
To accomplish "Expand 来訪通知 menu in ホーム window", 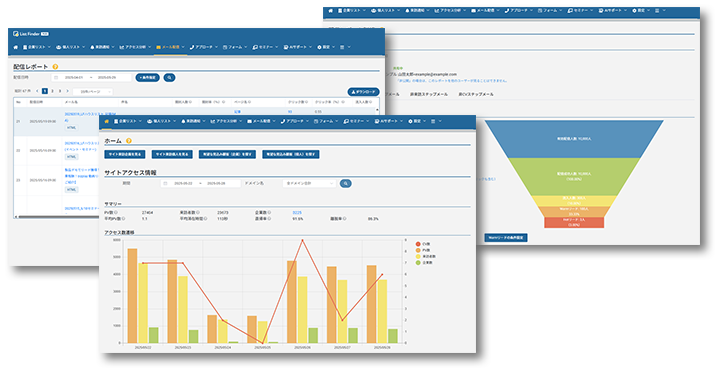I will (x=193, y=121).
